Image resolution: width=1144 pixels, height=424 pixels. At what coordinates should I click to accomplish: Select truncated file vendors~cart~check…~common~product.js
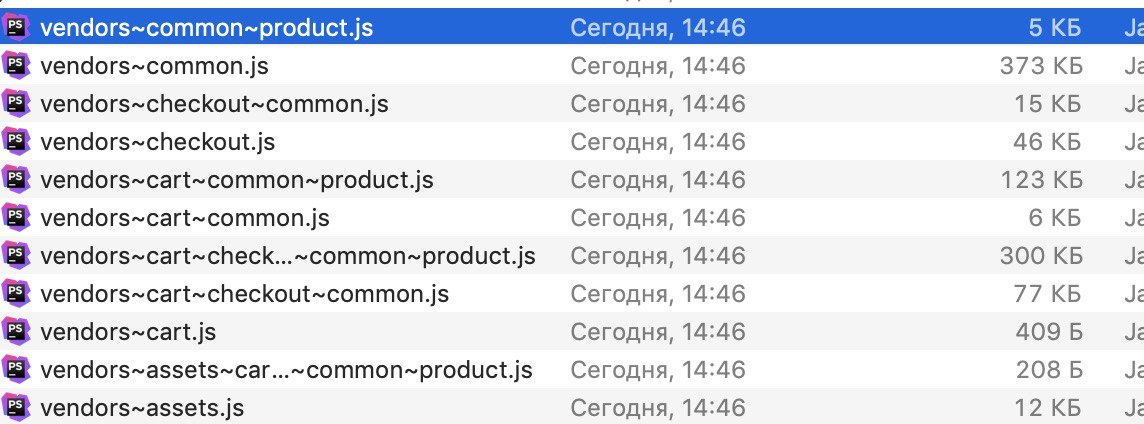[287, 256]
